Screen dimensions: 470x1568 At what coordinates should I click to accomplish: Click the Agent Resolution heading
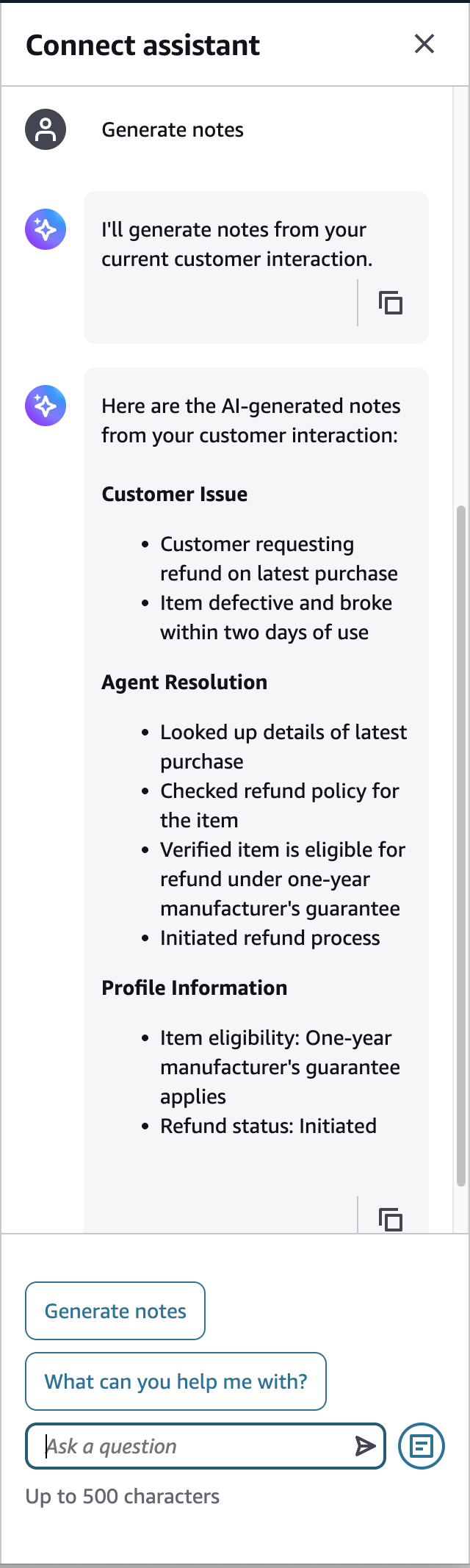tap(184, 682)
